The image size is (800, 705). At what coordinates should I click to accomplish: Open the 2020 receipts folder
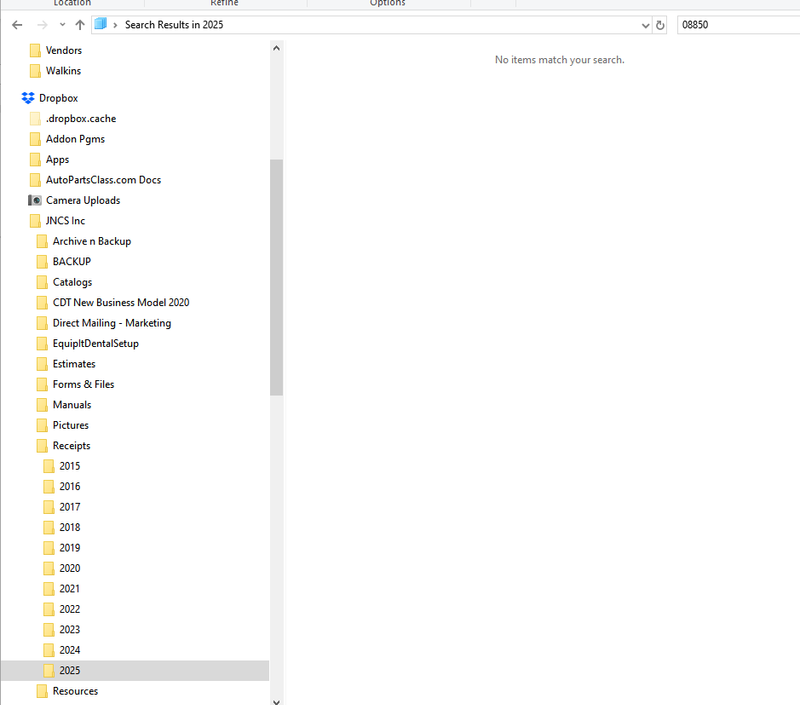click(x=69, y=568)
